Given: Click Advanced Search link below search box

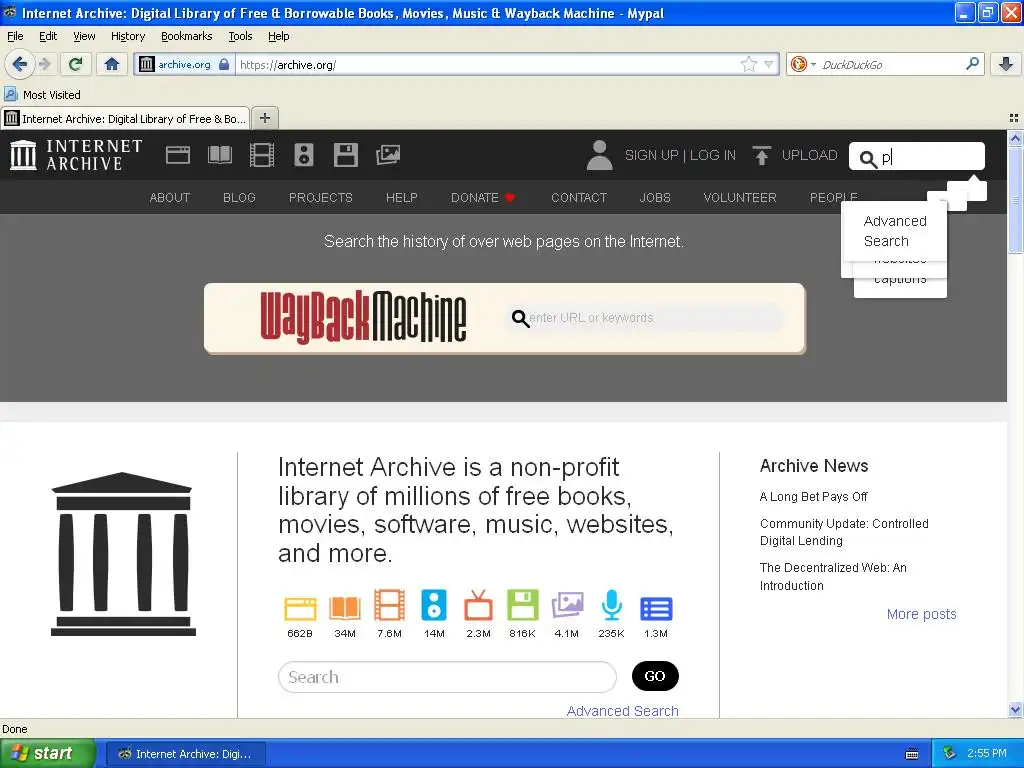Looking at the screenshot, I should (x=622, y=711).
